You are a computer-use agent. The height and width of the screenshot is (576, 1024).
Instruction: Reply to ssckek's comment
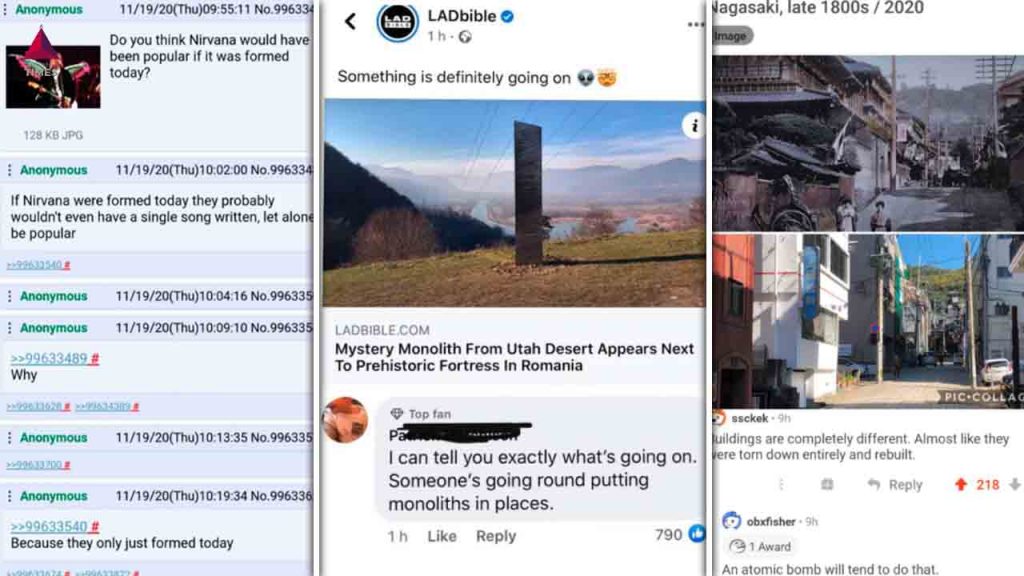[895, 485]
